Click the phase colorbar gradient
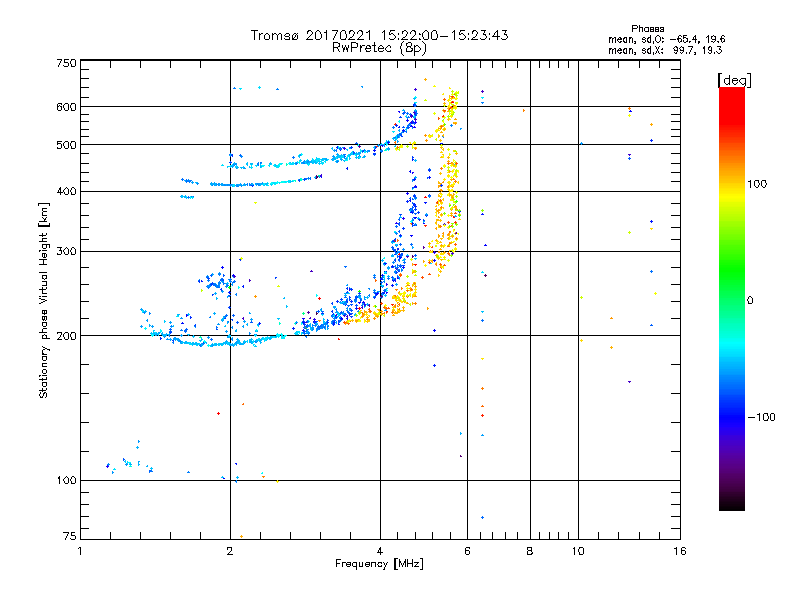Viewport: 800px width, 600px height. point(732,298)
